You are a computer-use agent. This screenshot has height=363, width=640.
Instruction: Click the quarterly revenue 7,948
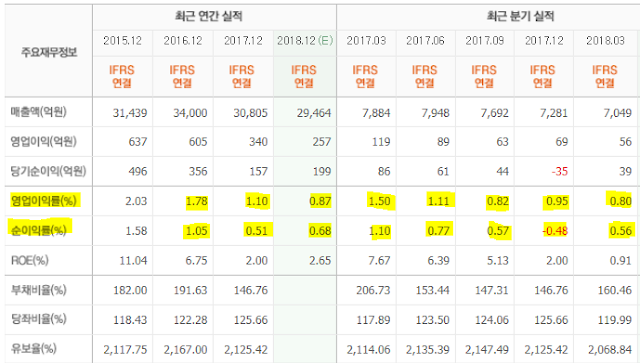435,113
